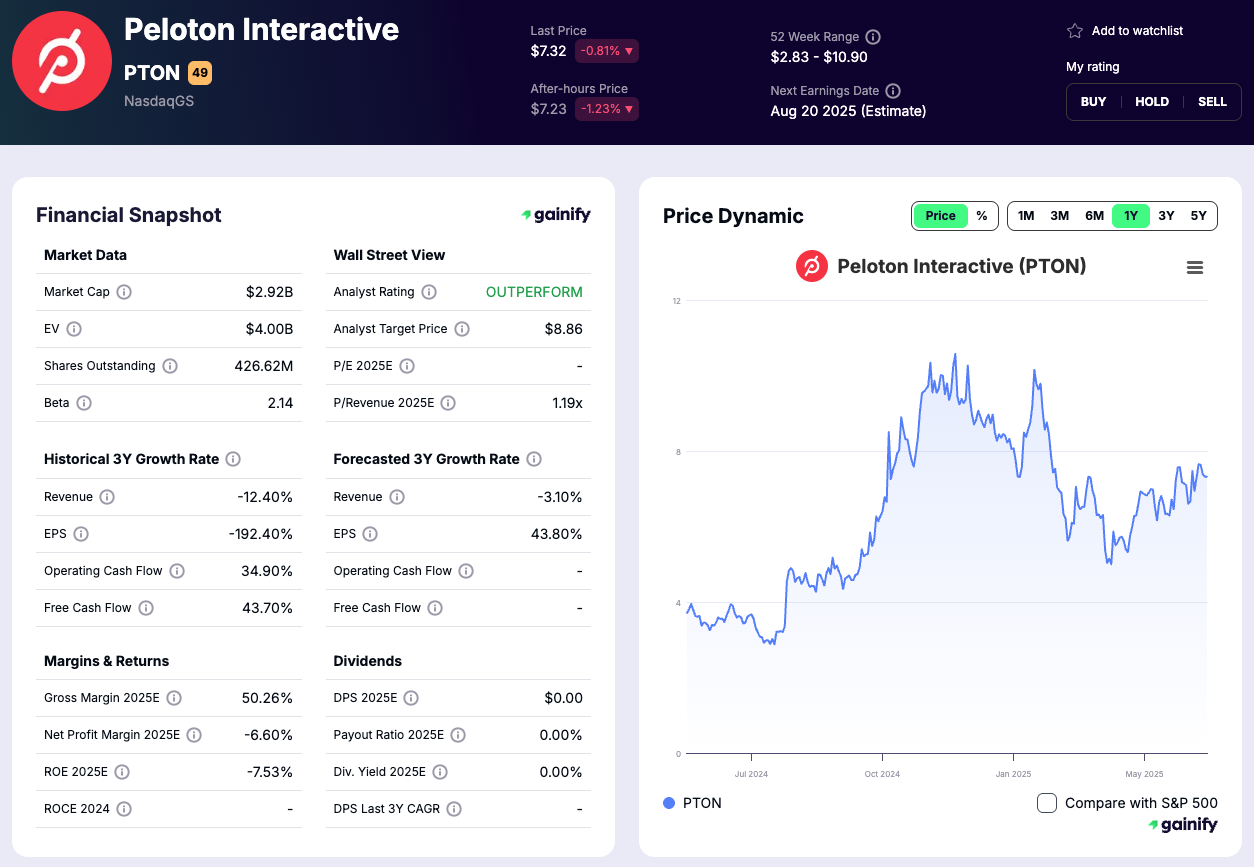Click info icon beside historical Operating Cash Flow
The width and height of the screenshot is (1254, 867).
pos(177,571)
